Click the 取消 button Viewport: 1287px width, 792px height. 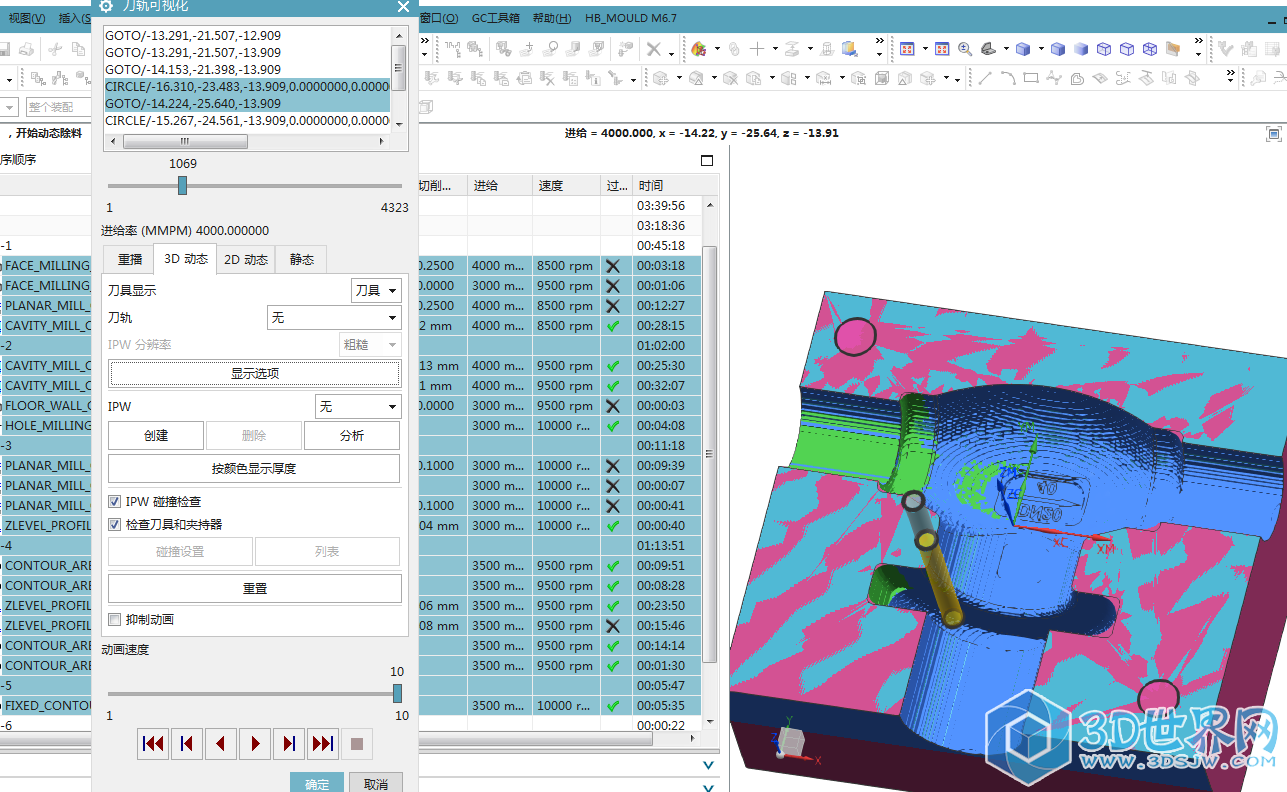tap(376, 783)
